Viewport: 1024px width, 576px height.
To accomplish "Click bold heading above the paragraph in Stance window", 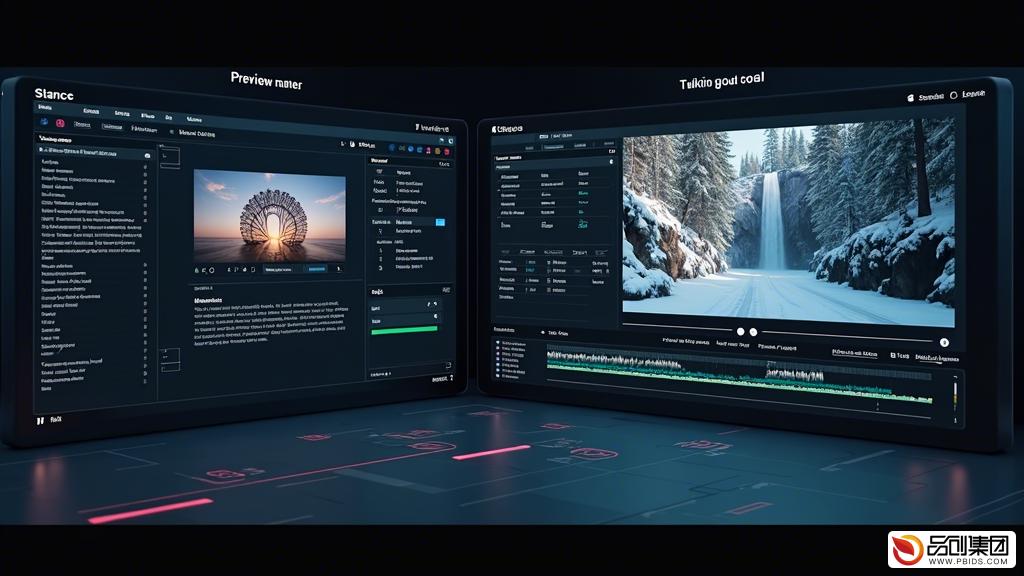I will click(208, 300).
